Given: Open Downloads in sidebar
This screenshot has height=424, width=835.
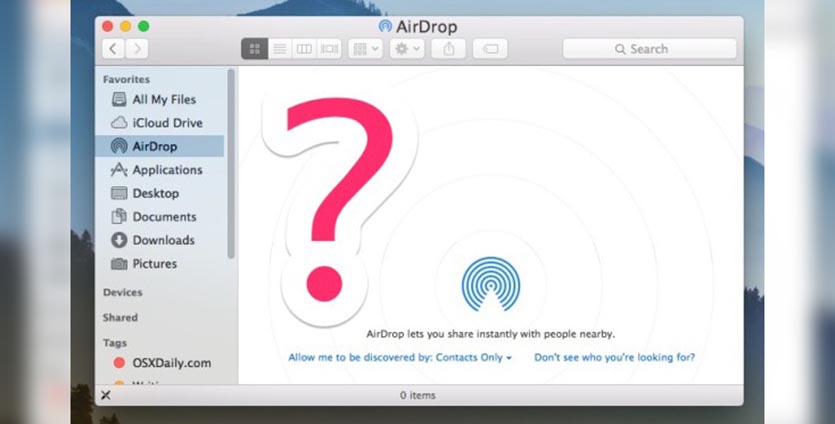Looking at the screenshot, I should tap(160, 240).
